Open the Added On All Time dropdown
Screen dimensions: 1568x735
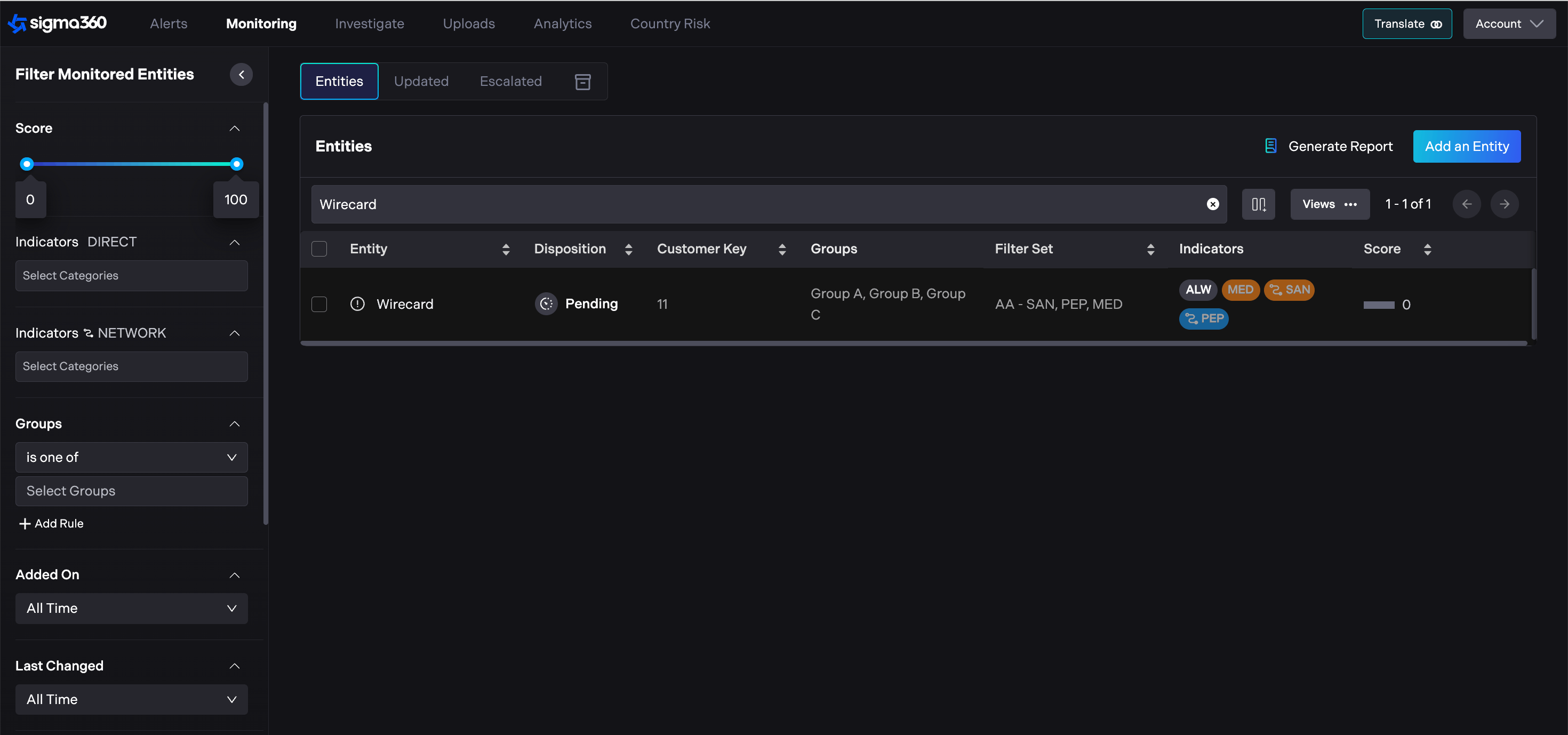coord(131,609)
